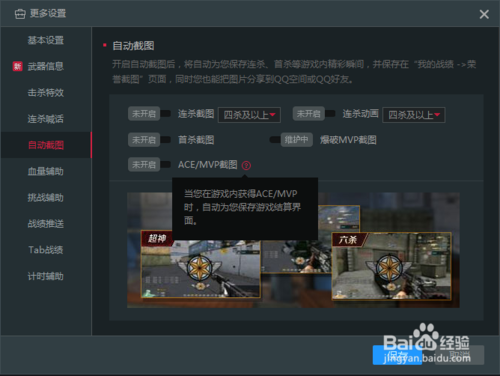This screenshot has width=500, height=376.
Task: Select 击杀特效 in the sidebar
Action: click(46, 93)
